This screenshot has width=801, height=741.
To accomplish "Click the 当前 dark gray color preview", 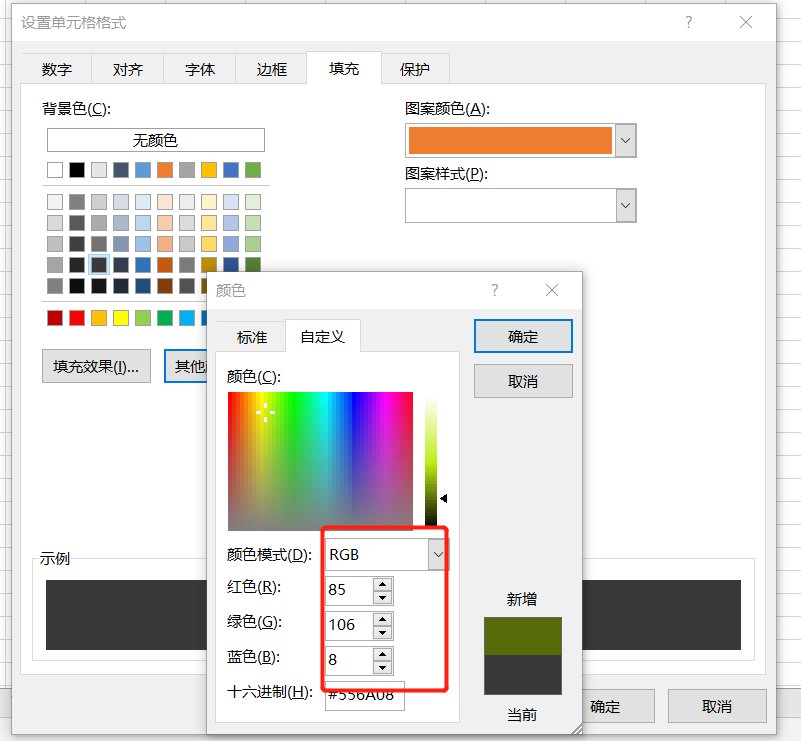I will [x=523, y=675].
